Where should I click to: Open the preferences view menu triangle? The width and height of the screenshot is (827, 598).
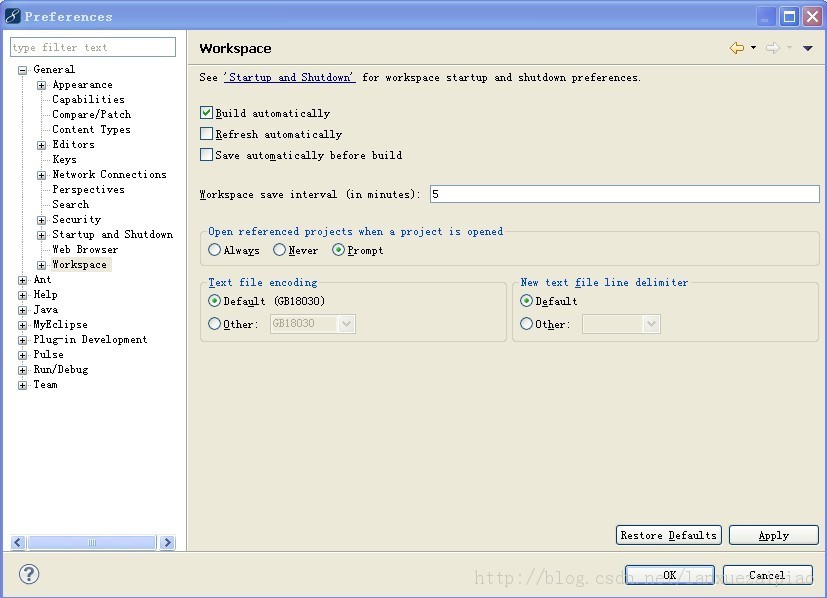pyautogui.click(x=807, y=48)
